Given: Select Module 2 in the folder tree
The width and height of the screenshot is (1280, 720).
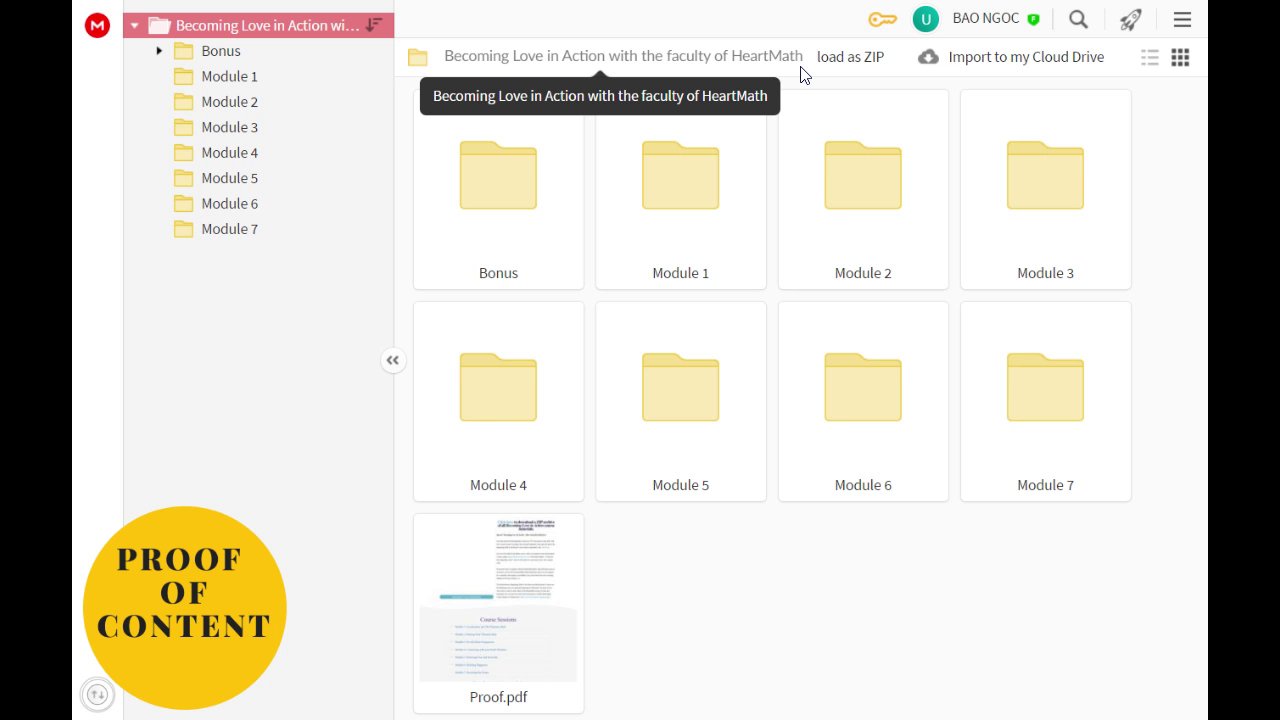Looking at the screenshot, I should coord(229,102).
